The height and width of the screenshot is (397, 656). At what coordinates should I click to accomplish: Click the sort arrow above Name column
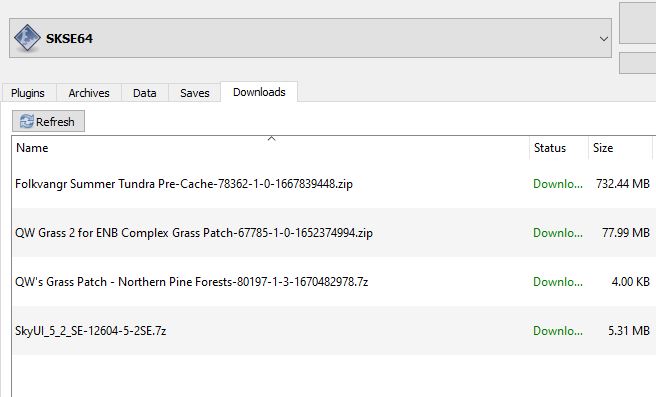[x=272, y=138]
